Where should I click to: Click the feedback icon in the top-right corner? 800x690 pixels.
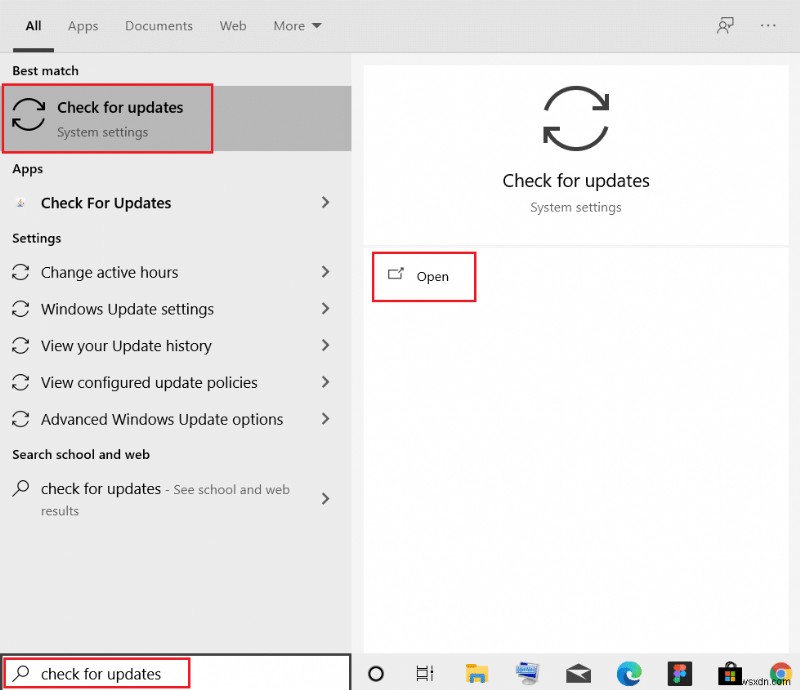(x=724, y=25)
